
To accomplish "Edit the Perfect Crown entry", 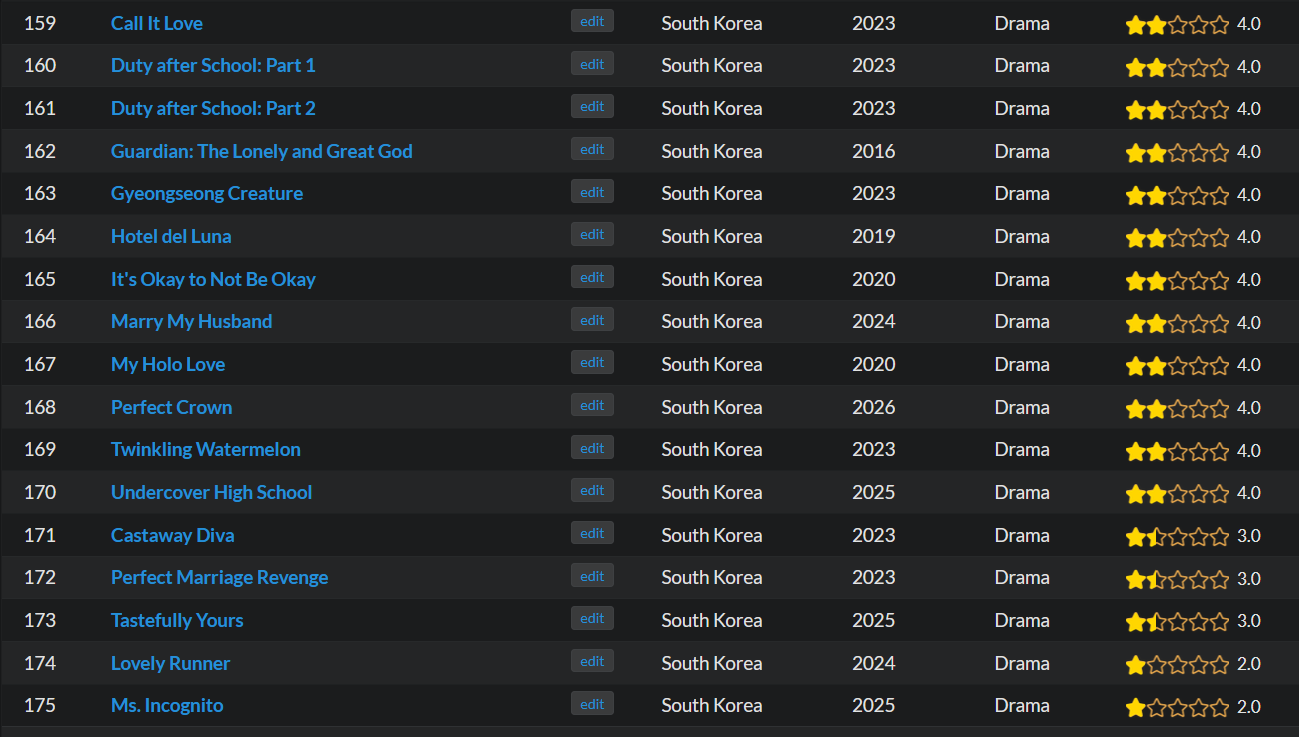I will 592,405.
